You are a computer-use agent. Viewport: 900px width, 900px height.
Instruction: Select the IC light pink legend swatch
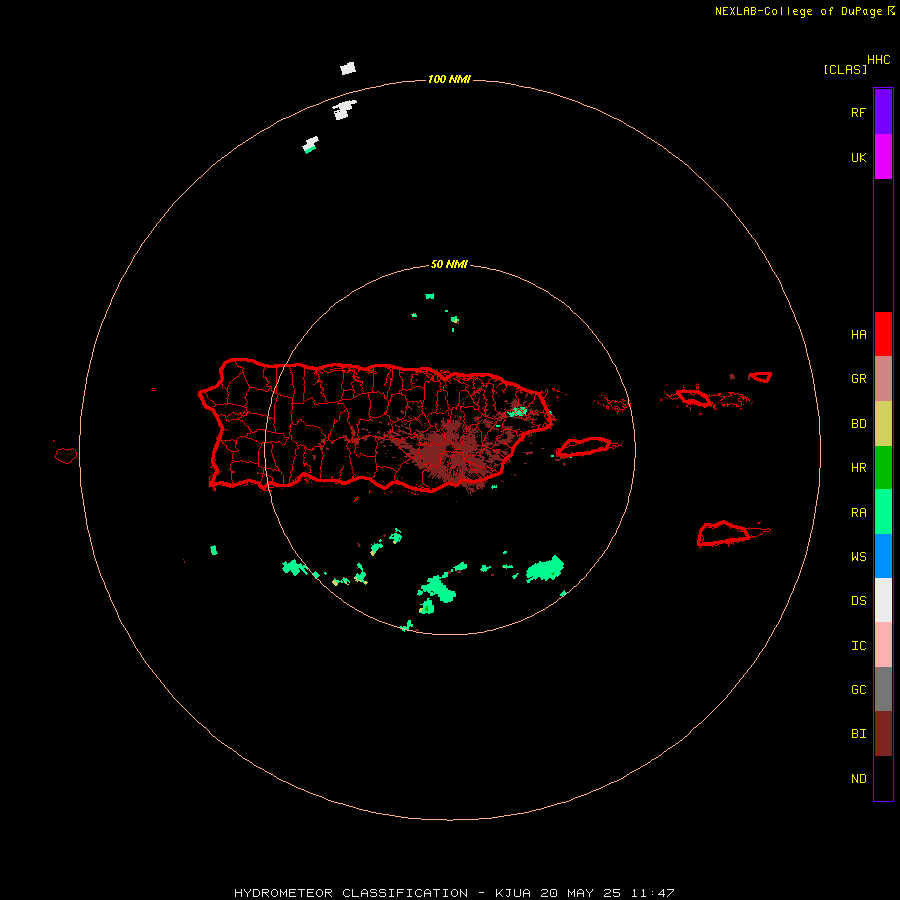pyautogui.click(x=883, y=645)
